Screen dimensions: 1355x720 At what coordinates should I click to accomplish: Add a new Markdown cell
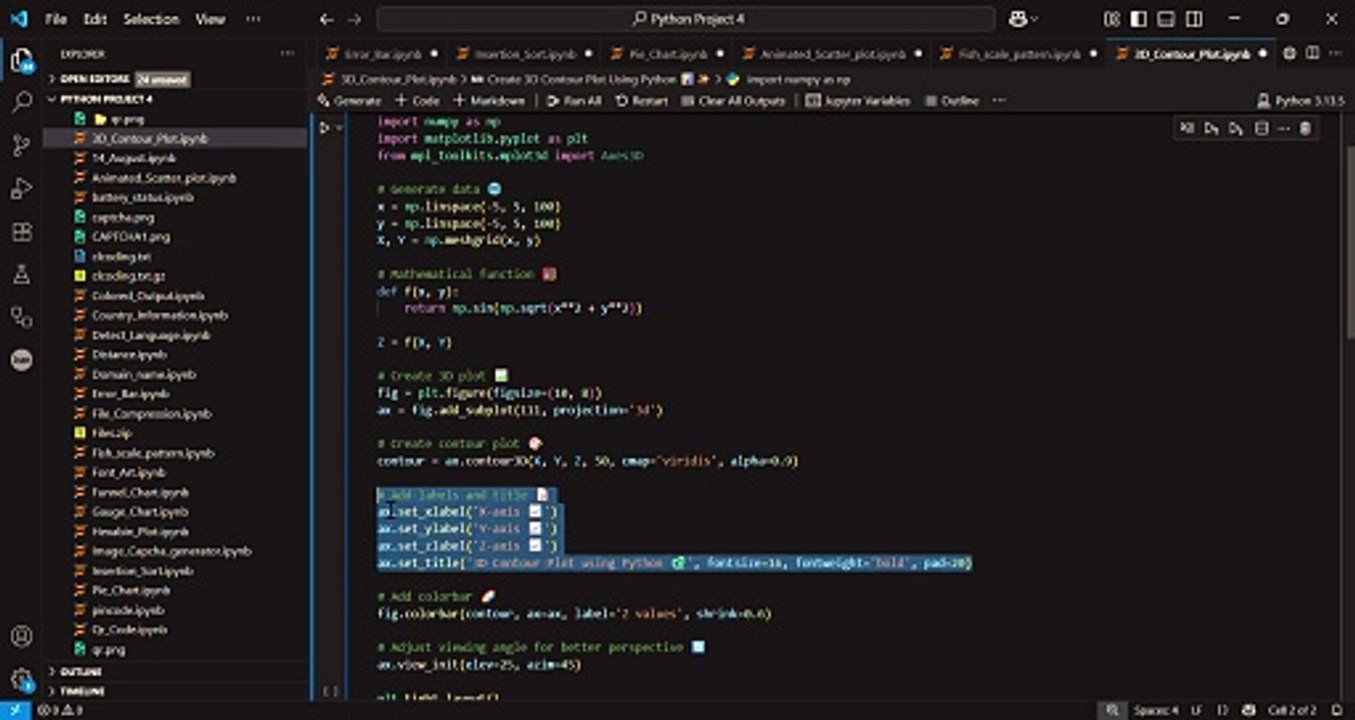489,100
